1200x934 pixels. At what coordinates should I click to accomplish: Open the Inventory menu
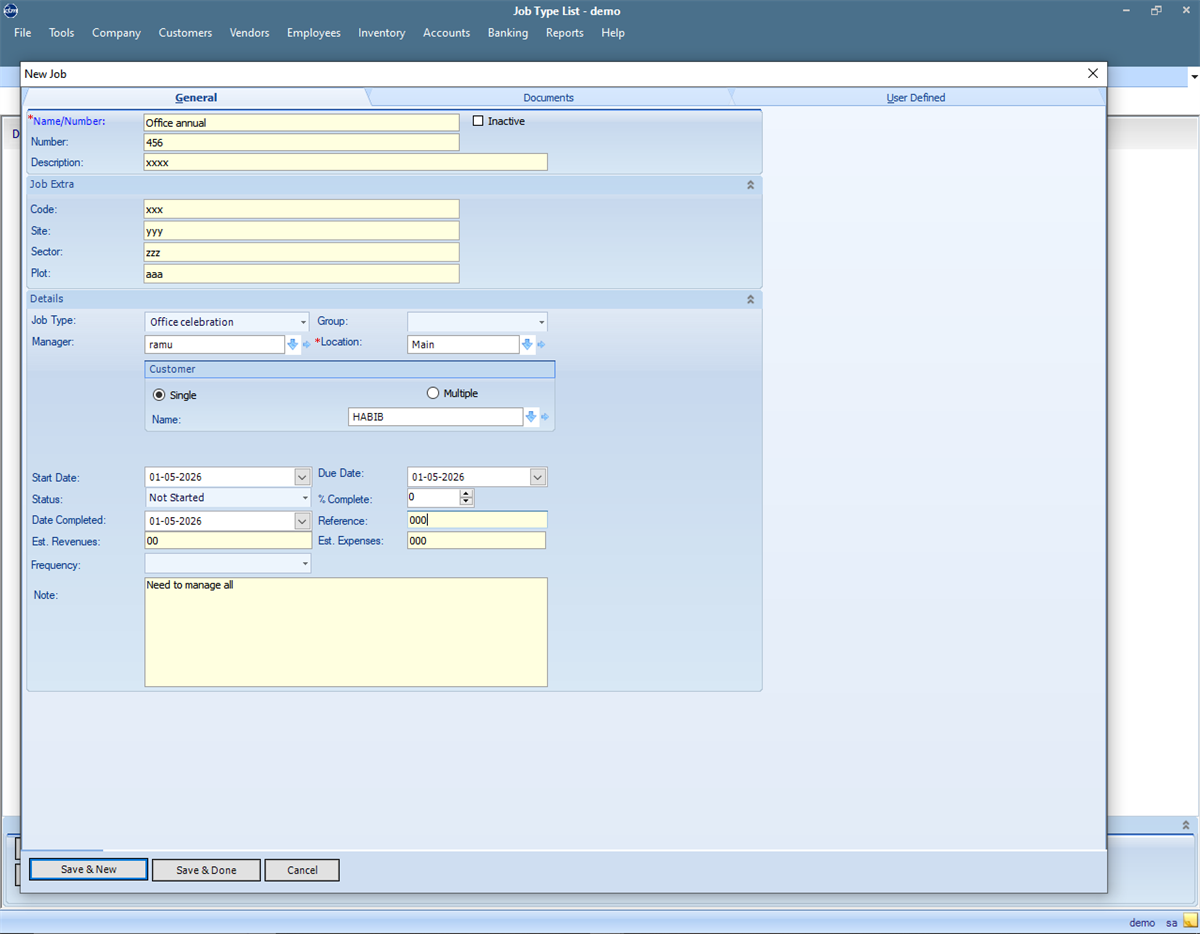pos(382,33)
